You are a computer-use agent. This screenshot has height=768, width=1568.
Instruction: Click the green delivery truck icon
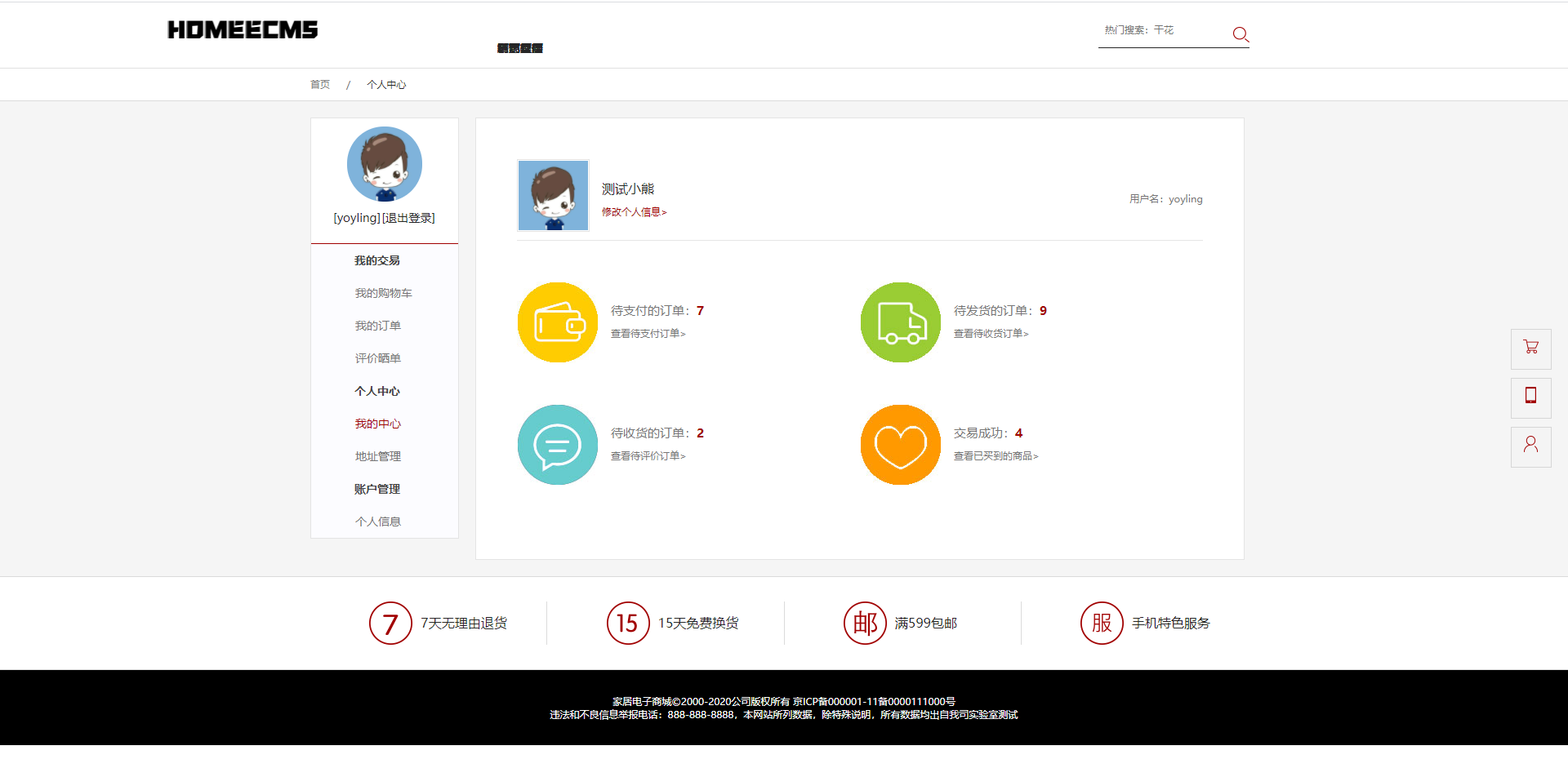pos(901,322)
